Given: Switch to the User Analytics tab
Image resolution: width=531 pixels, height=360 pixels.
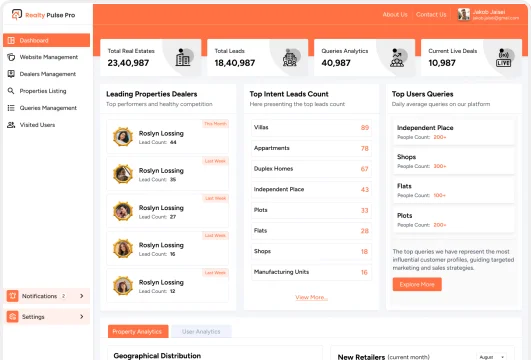Looking at the screenshot, I should (201, 332).
